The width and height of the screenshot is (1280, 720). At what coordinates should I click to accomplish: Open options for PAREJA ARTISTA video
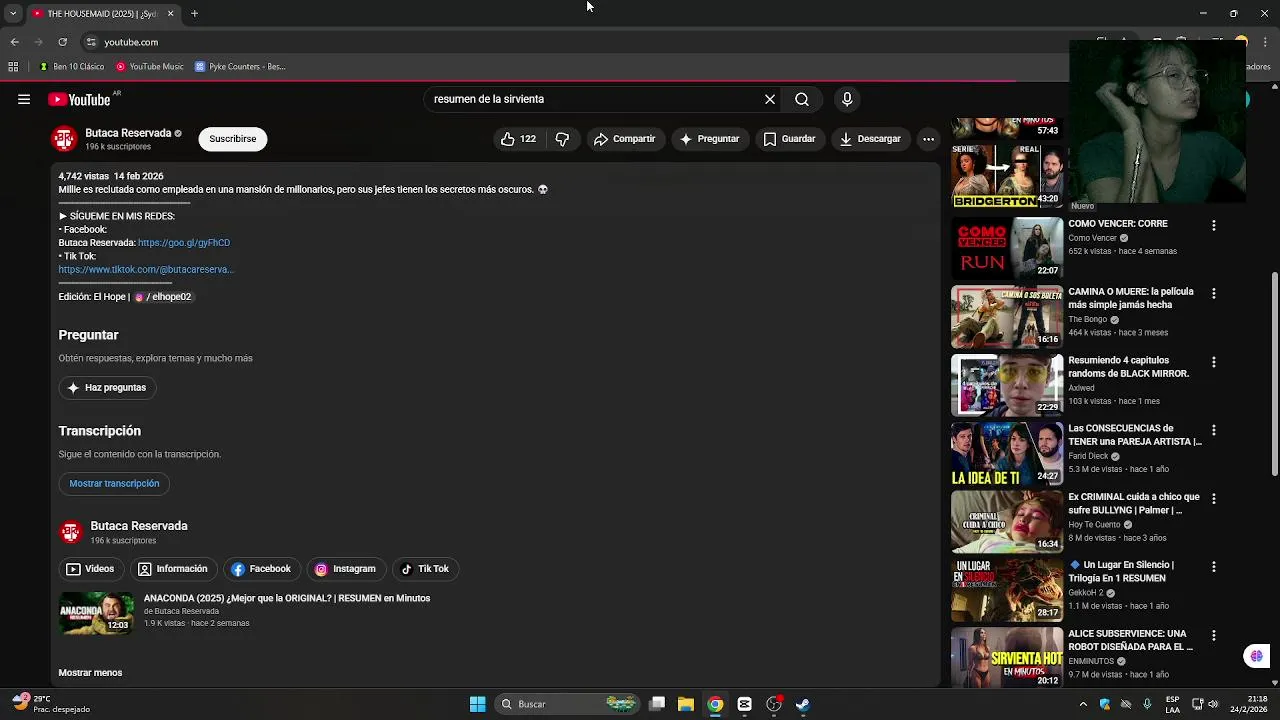pos(1214,430)
